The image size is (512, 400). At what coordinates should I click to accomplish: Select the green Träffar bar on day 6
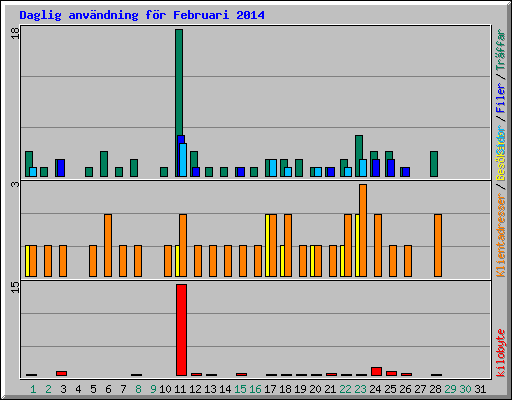pyautogui.click(x=104, y=164)
